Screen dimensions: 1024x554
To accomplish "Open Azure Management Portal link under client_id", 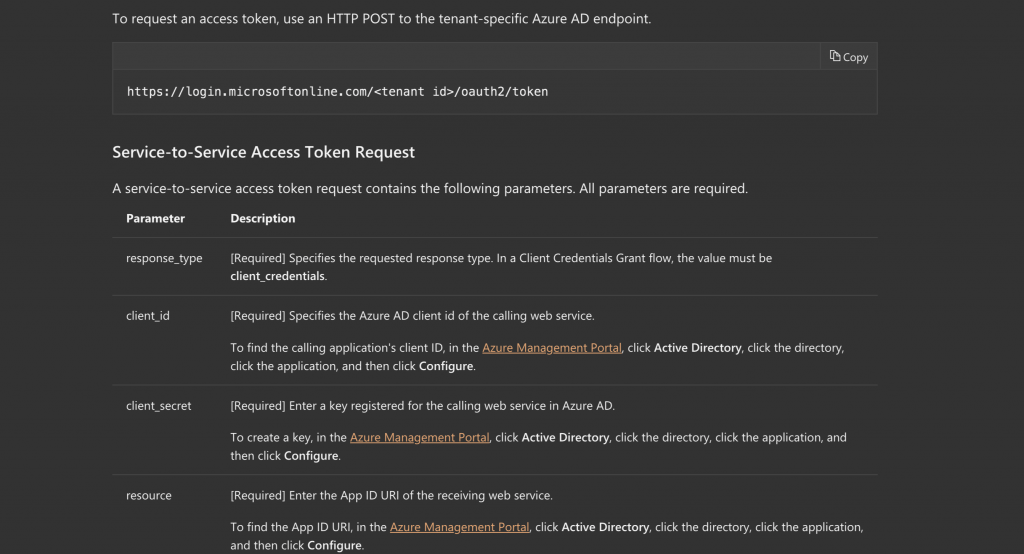I will (x=551, y=348).
